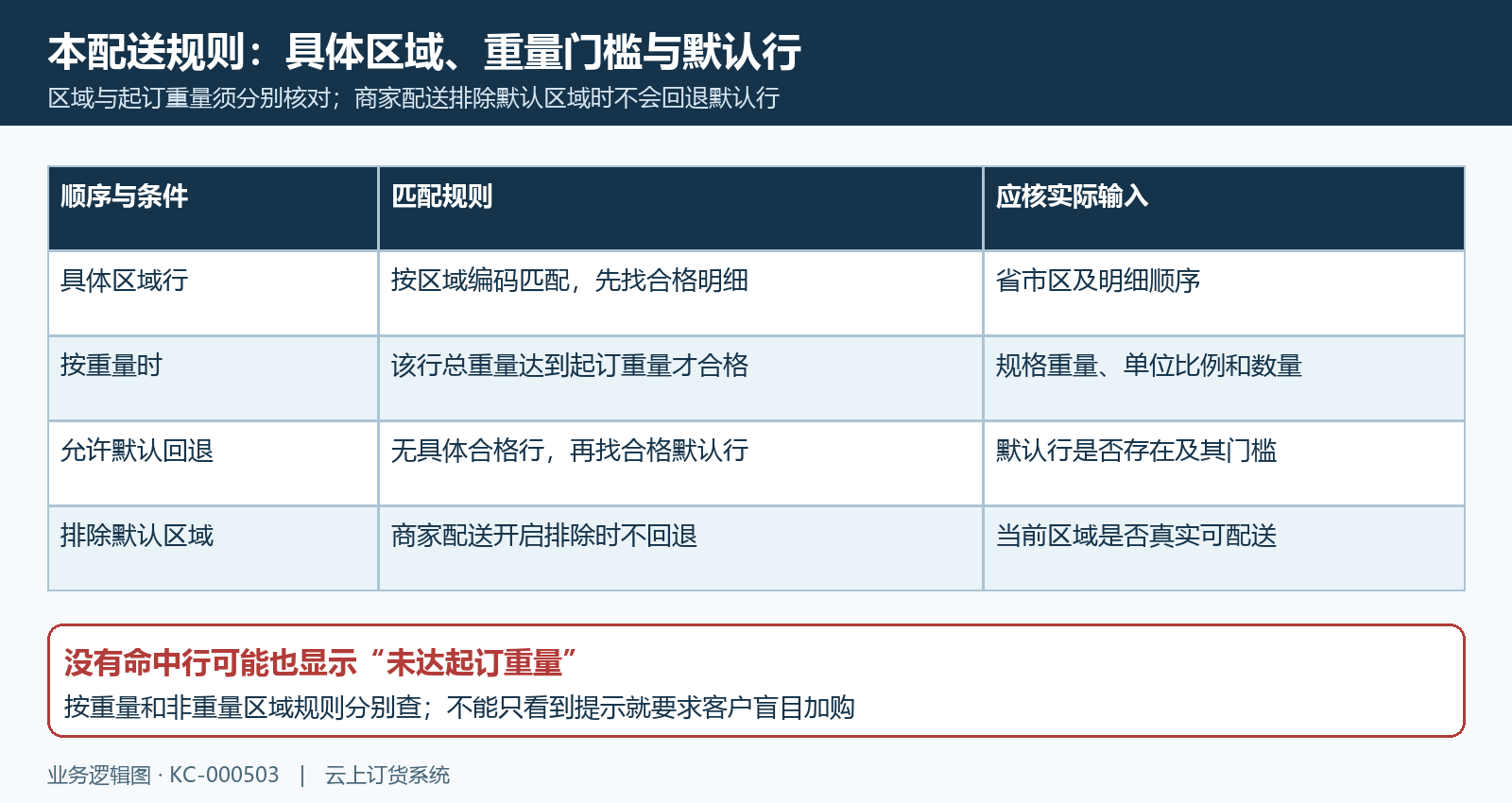Click the cell "当前区域是否真实可配送"
This screenshot has height=803, width=1512.
click(x=1224, y=549)
